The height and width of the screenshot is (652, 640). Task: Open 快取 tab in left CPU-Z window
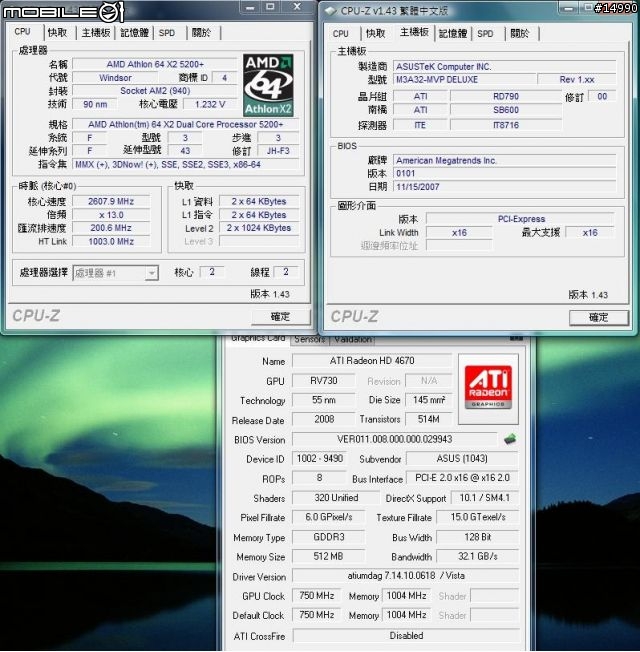[x=57, y=32]
